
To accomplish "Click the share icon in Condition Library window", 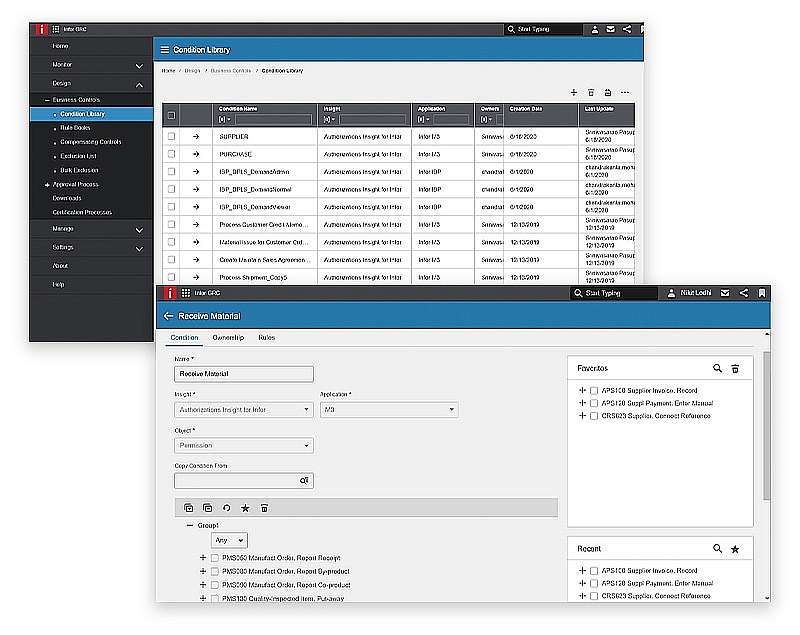I will click(x=627, y=29).
